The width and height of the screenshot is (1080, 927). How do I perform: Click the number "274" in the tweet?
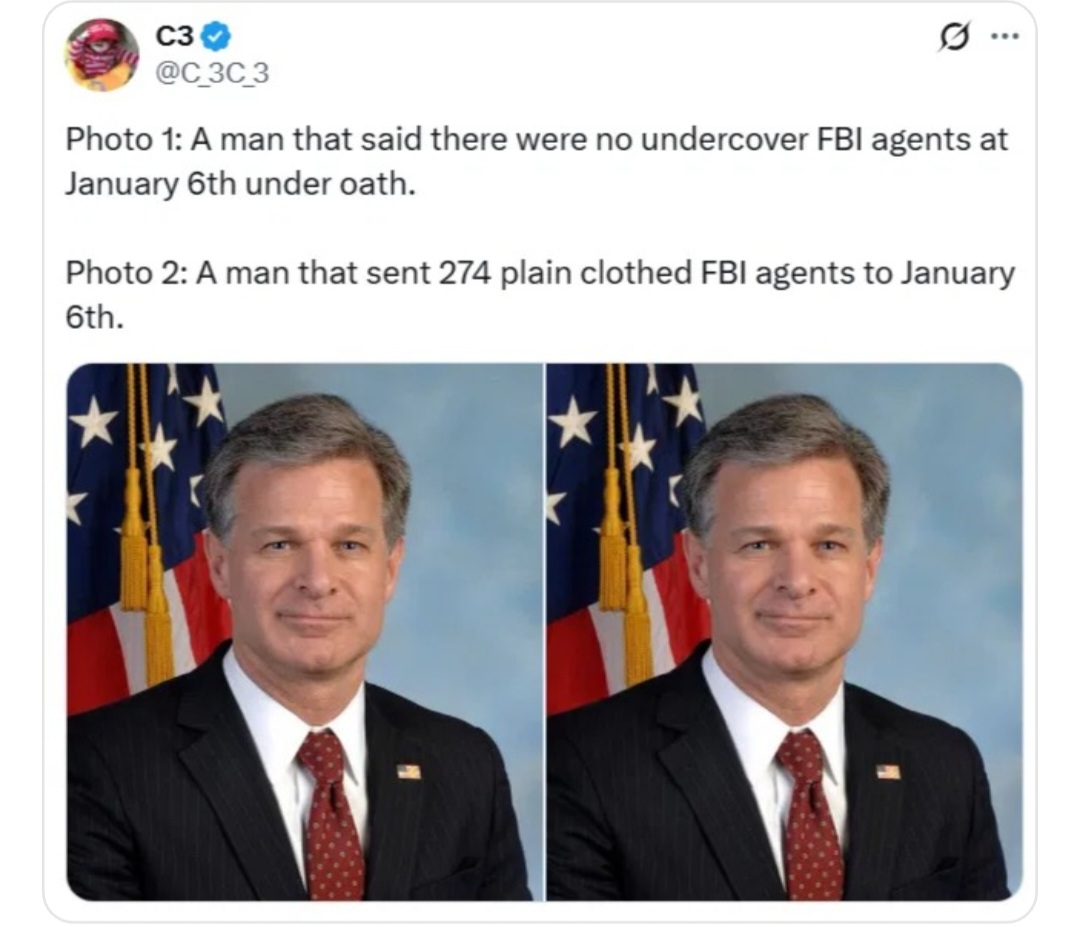(x=464, y=273)
